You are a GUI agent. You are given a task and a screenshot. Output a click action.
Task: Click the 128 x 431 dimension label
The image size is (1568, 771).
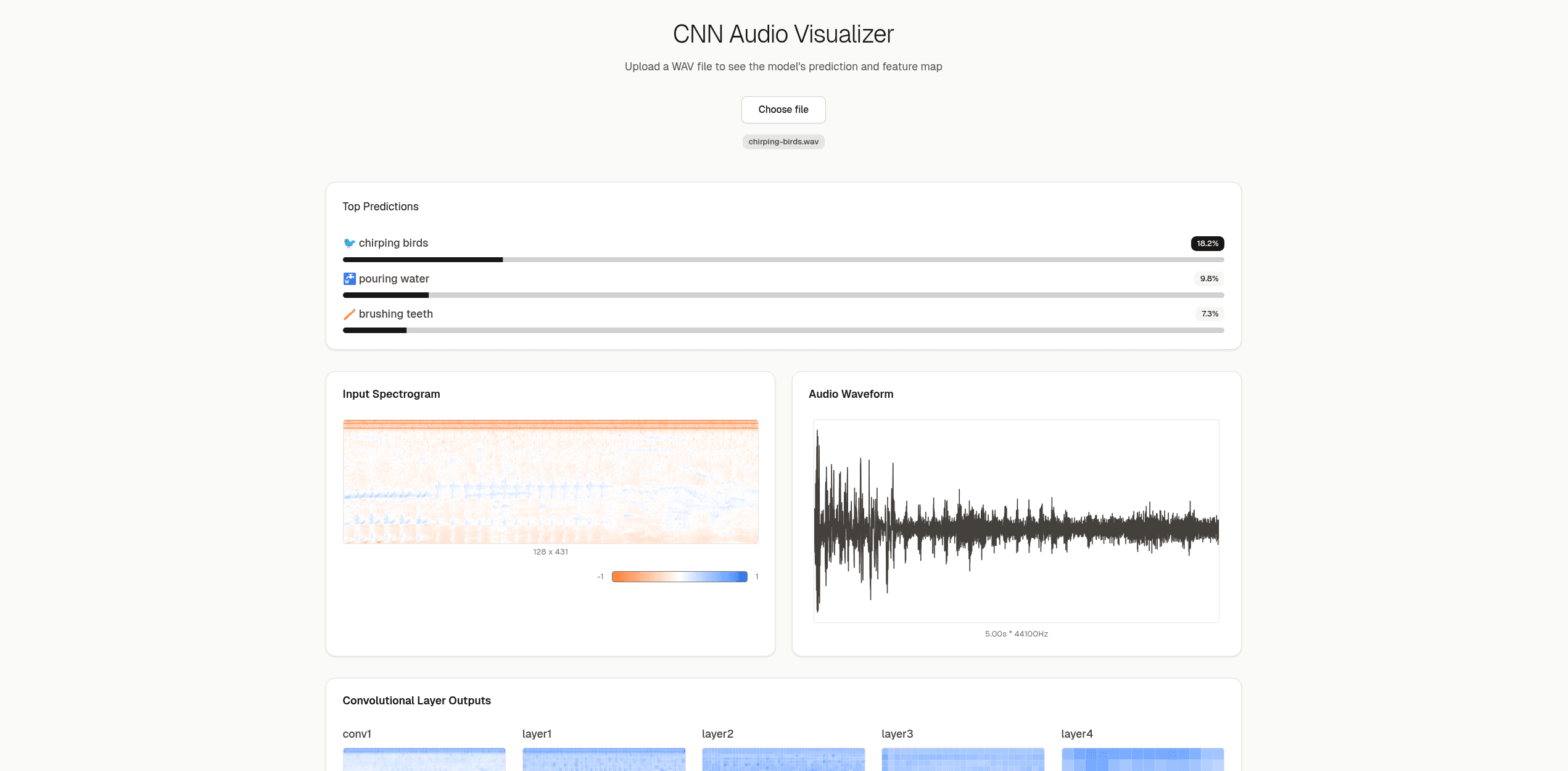(x=550, y=551)
